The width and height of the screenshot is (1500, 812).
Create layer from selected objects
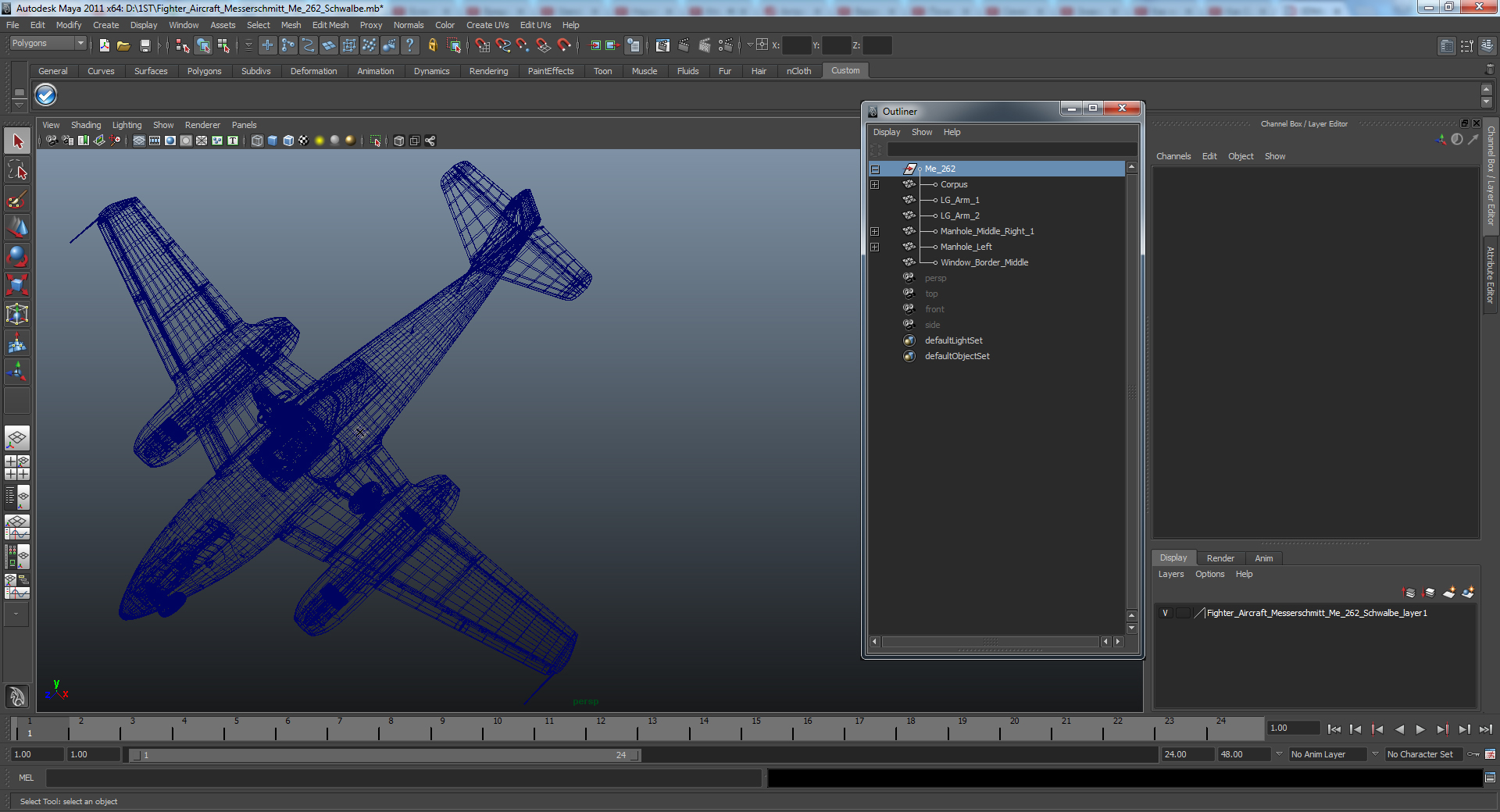1468,593
